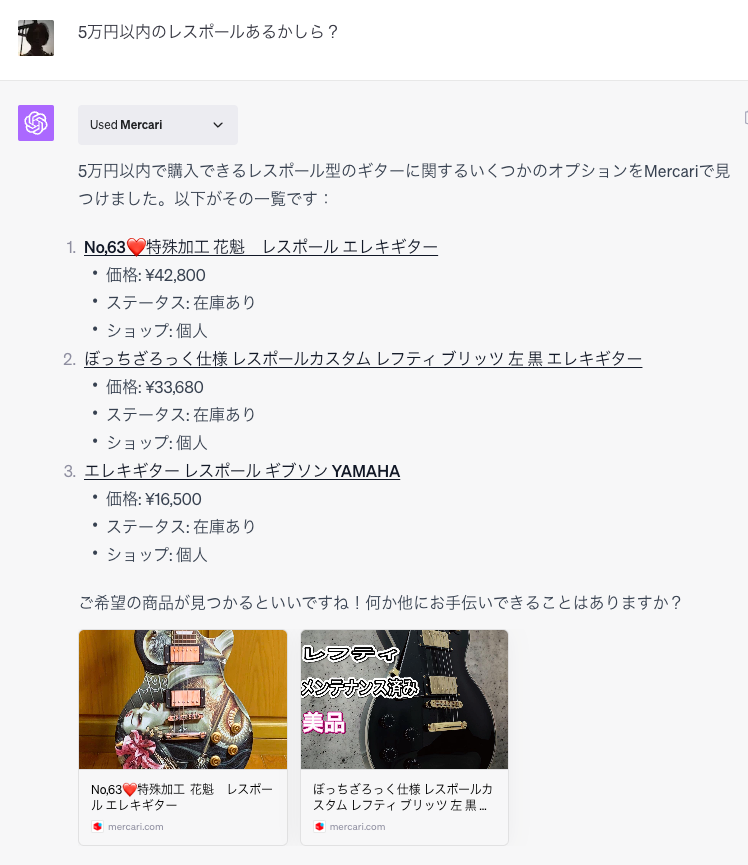Viewport: 748px width, 865px height.
Task: Expand the Used Mercari chevron arrow
Action: click(218, 125)
